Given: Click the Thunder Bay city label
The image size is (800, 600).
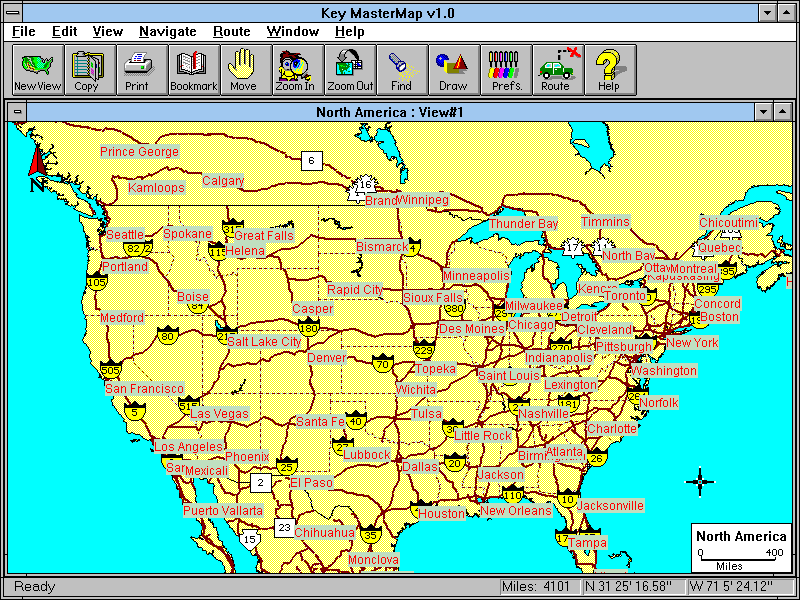Looking at the screenshot, I should [523, 223].
